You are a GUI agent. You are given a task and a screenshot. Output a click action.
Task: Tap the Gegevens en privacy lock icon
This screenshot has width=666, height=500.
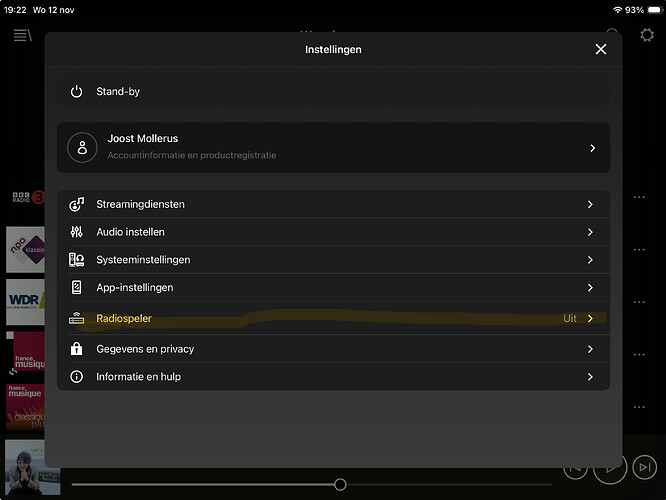[x=77, y=349]
